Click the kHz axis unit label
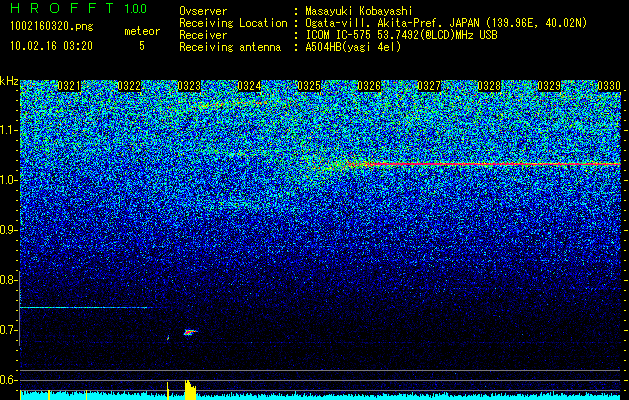Image resolution: width=629 pixels, height=400 pixels. point(9,81)
